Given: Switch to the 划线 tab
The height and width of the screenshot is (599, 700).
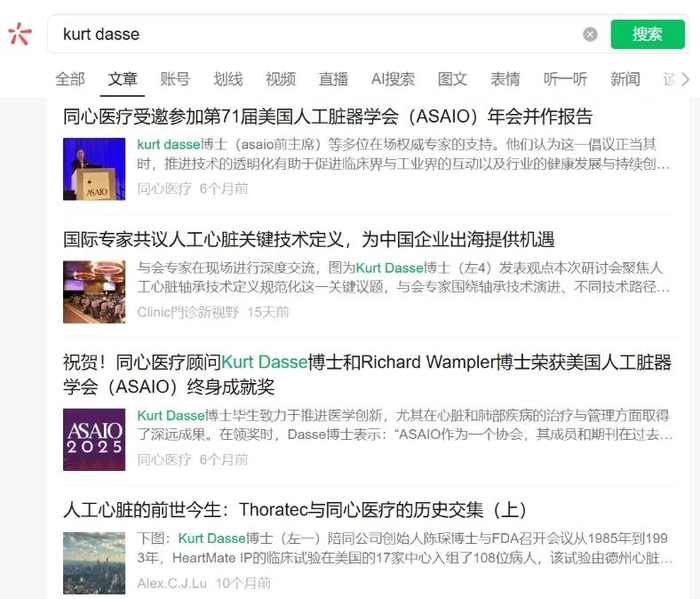Looking at the screenshot, I should [x=228, y=79].
